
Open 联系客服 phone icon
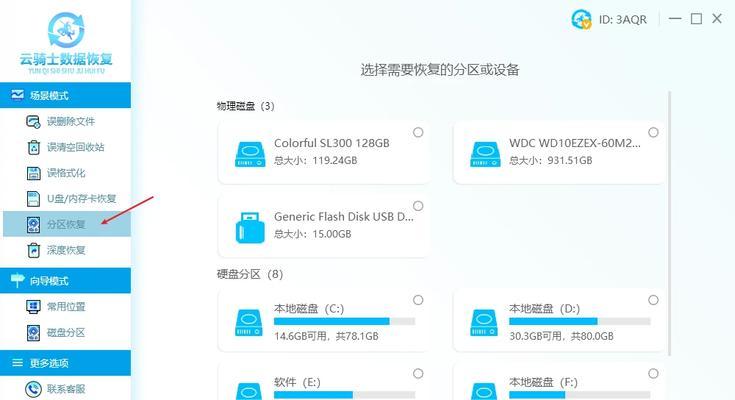click(33, 389)
